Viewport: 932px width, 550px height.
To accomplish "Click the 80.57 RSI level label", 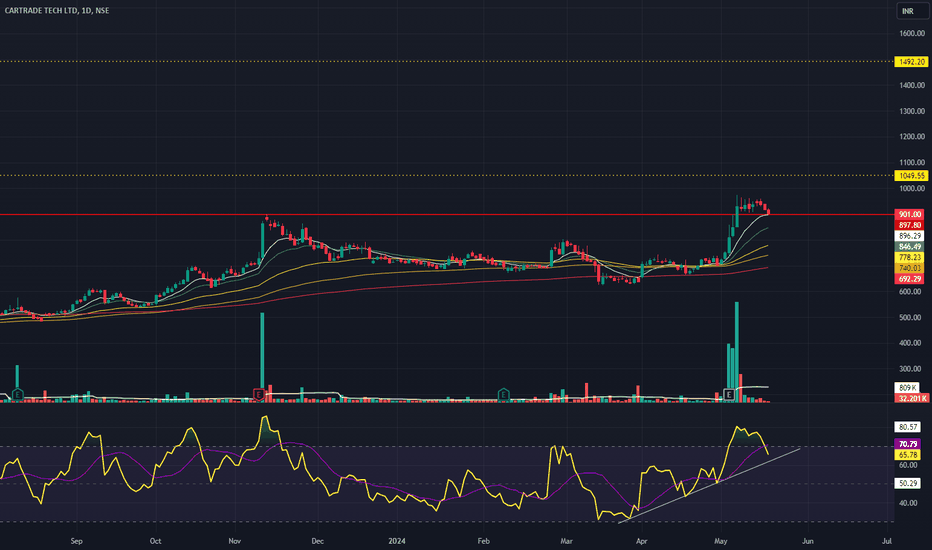I will click(908, 427).
